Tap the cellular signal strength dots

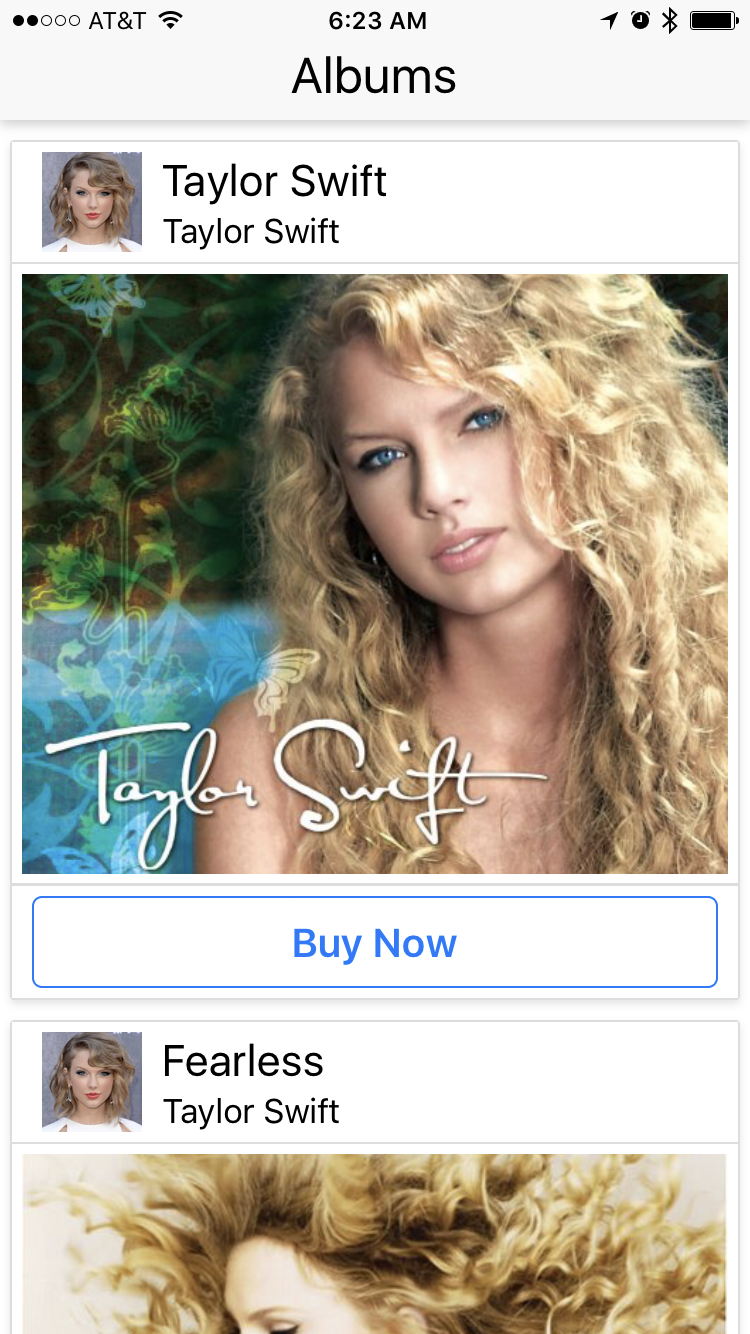click(46, 21)
